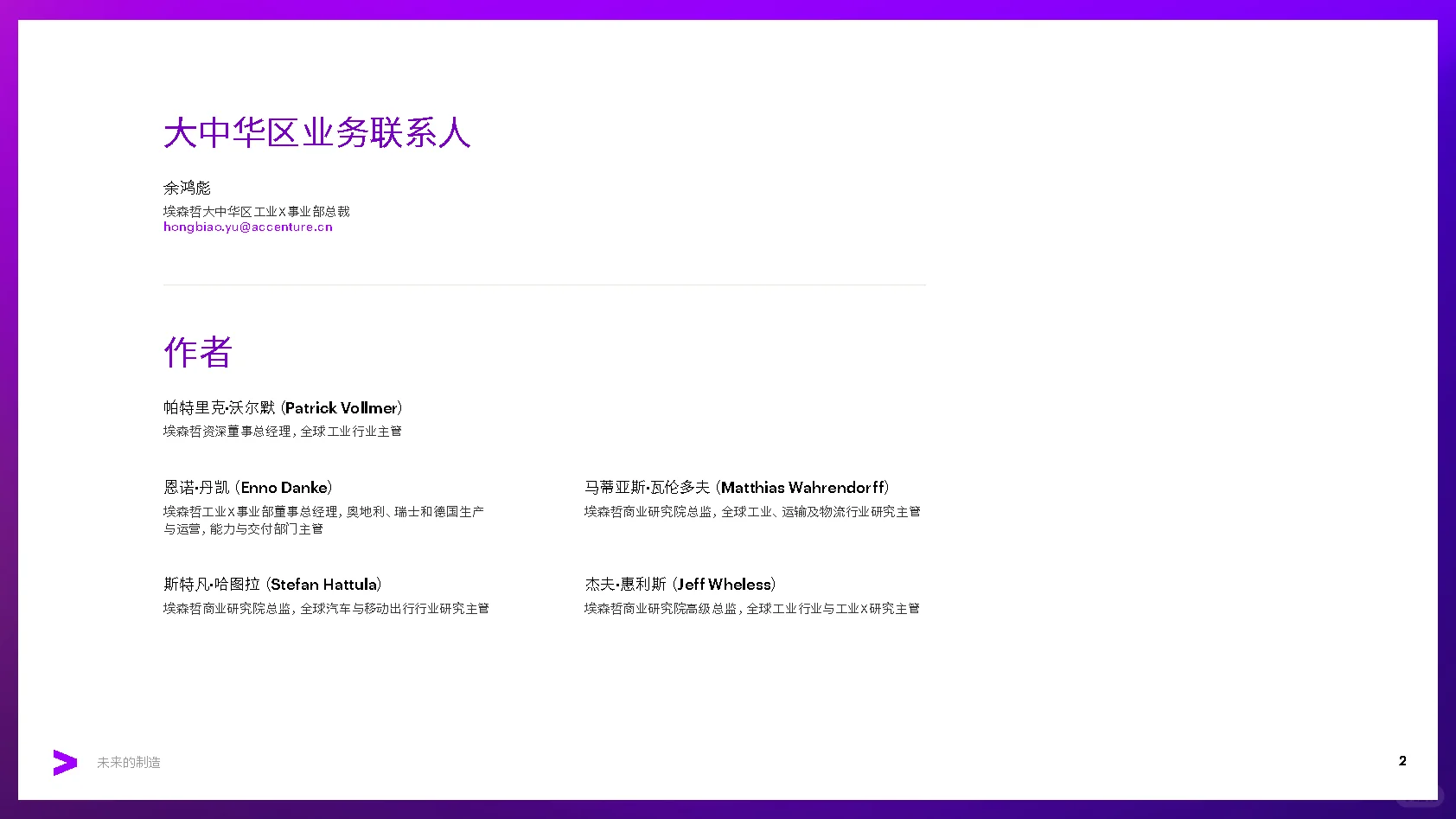Click Jeff Wheless's name entry

[x=680, y=584]
